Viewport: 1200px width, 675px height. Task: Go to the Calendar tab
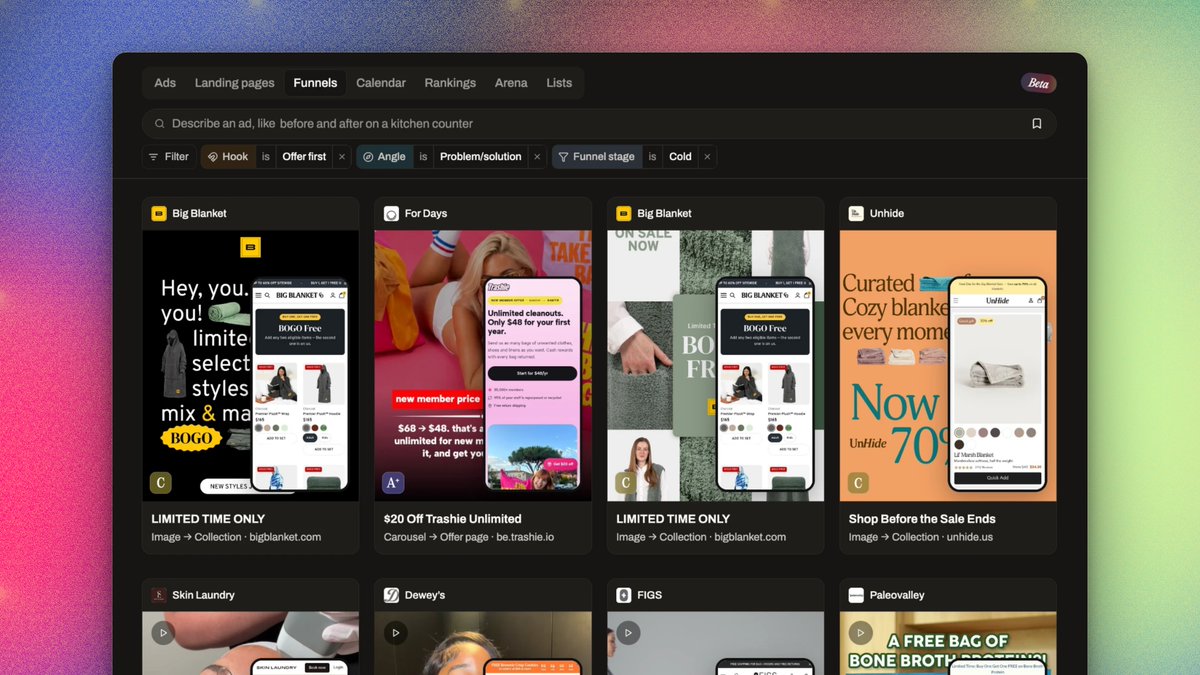coord(381,83)
